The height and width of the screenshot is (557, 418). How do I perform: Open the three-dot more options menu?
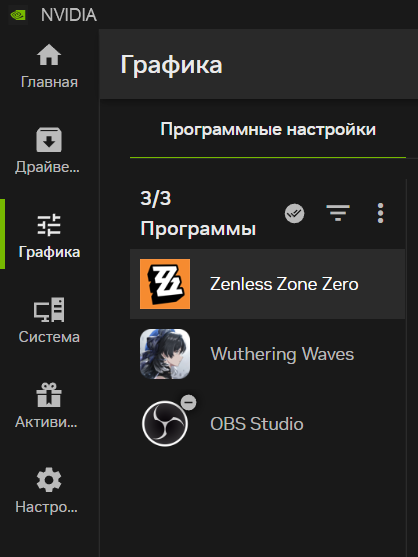click(380, 213)
